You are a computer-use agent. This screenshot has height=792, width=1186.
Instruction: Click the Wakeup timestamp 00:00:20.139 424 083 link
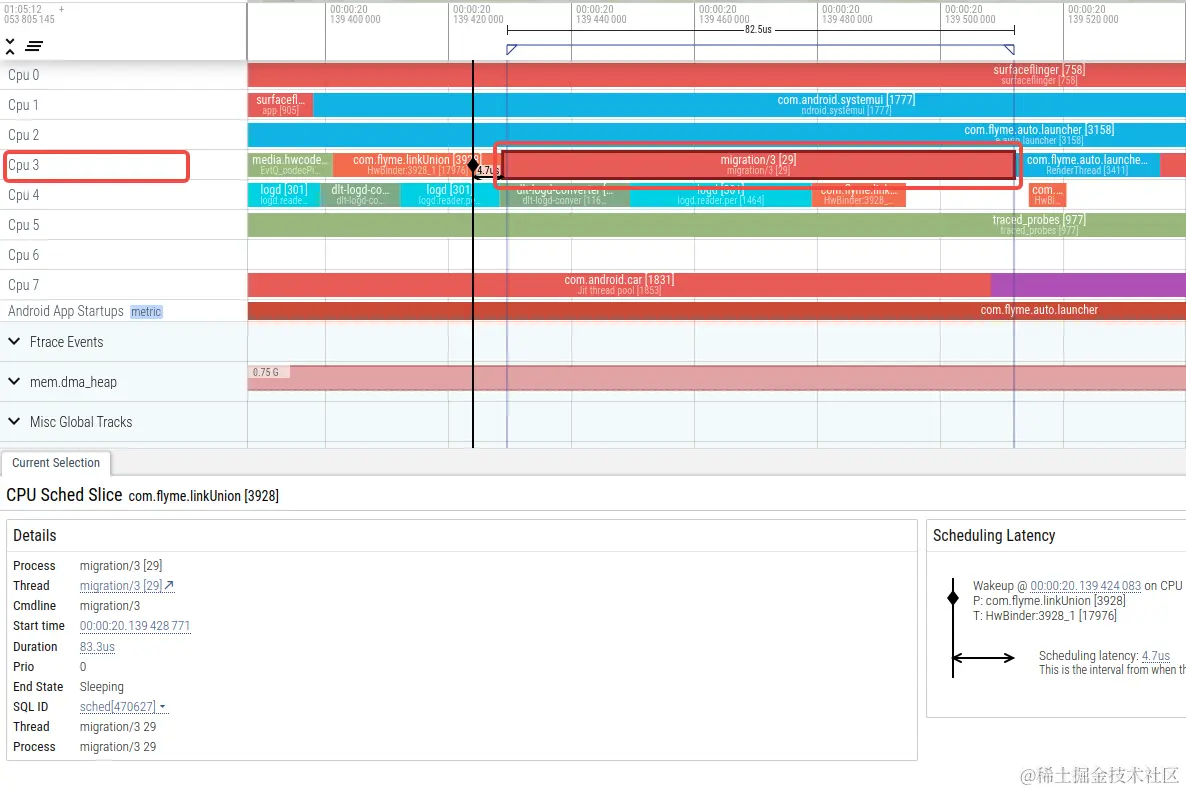click(1085, 585)
